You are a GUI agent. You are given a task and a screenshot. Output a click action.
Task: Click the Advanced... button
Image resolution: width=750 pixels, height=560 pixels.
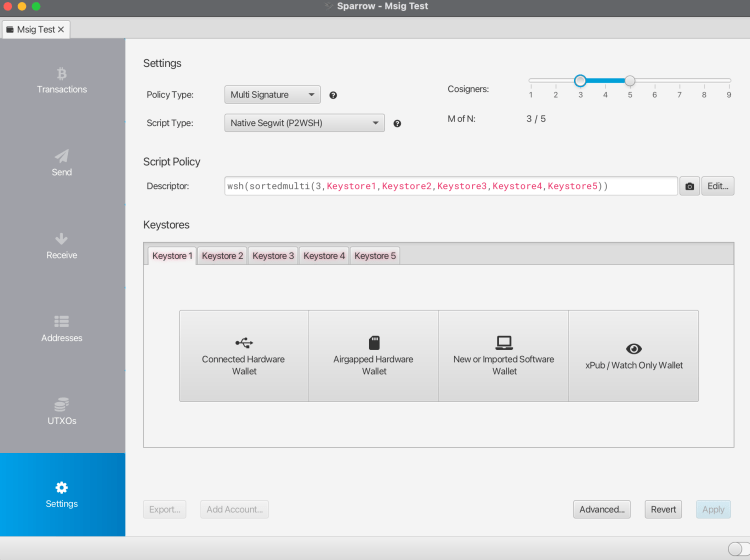pyautogui.click(x=602, y=509)
